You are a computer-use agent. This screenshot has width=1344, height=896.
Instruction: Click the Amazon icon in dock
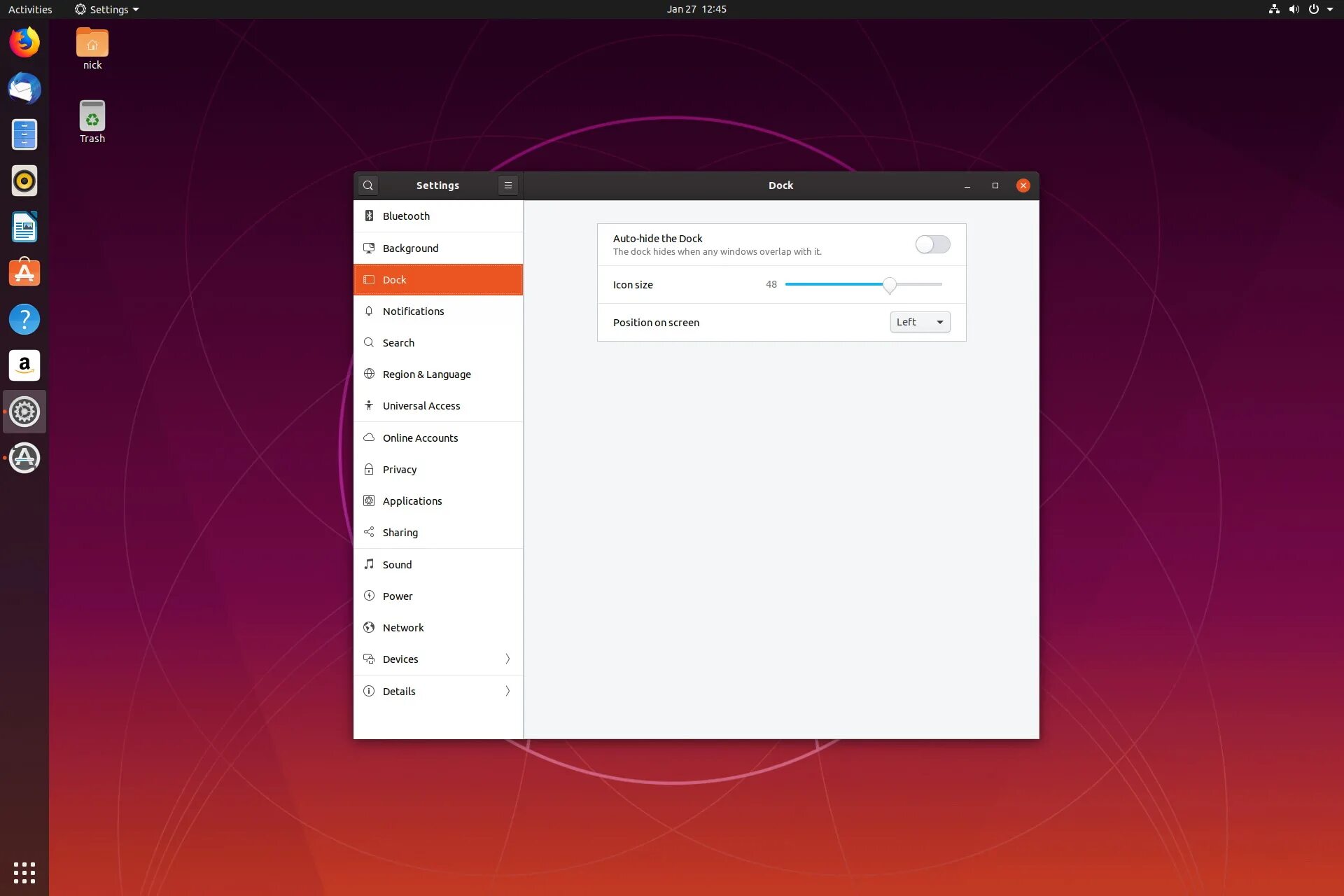tap(24, 365)
